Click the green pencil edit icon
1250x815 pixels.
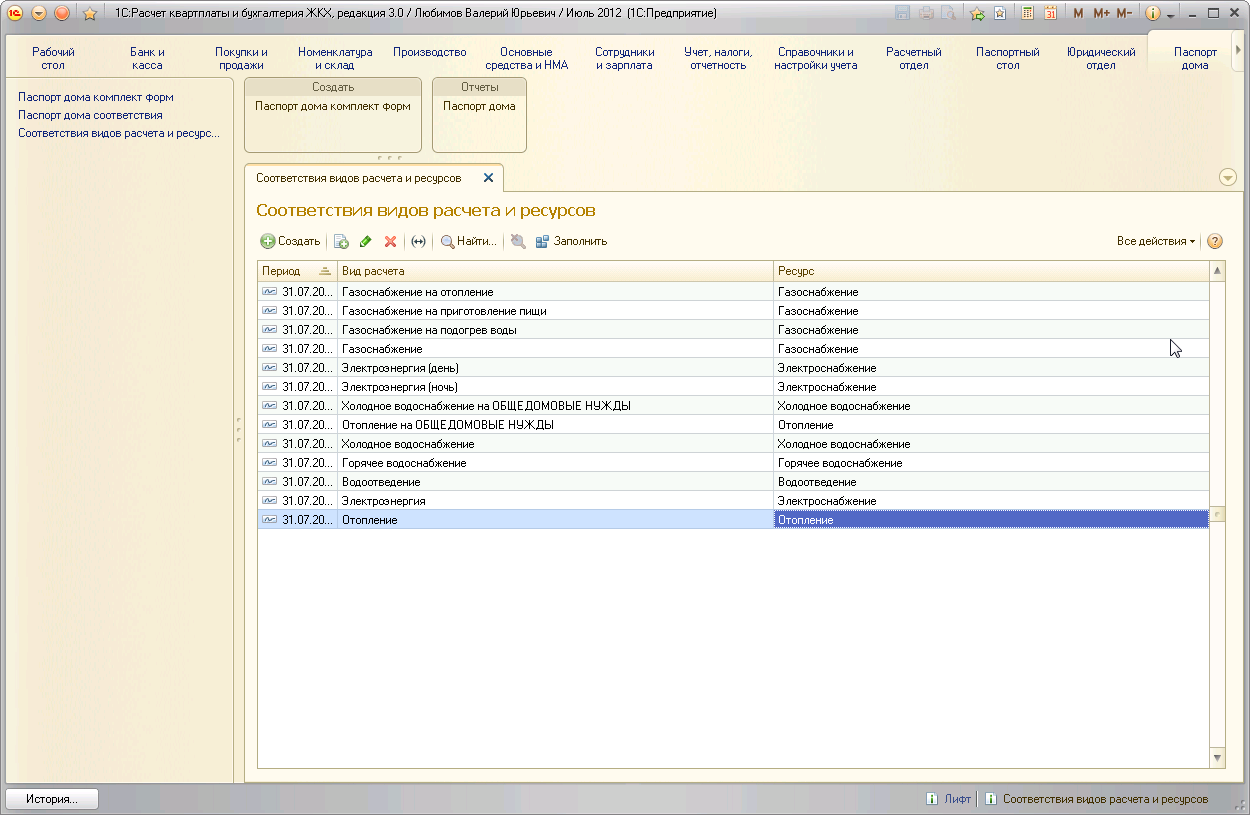(365, 241)
